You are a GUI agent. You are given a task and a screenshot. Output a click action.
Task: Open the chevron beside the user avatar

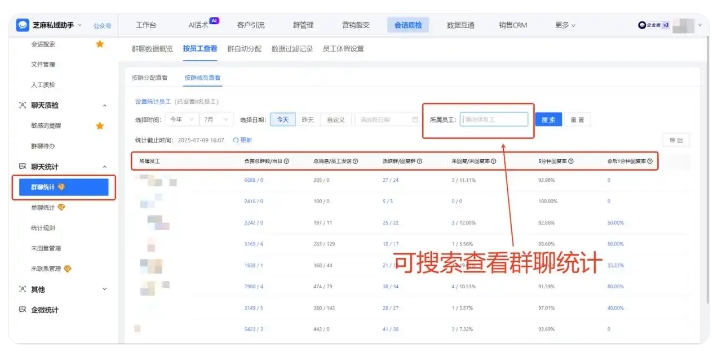pos(699,25)
